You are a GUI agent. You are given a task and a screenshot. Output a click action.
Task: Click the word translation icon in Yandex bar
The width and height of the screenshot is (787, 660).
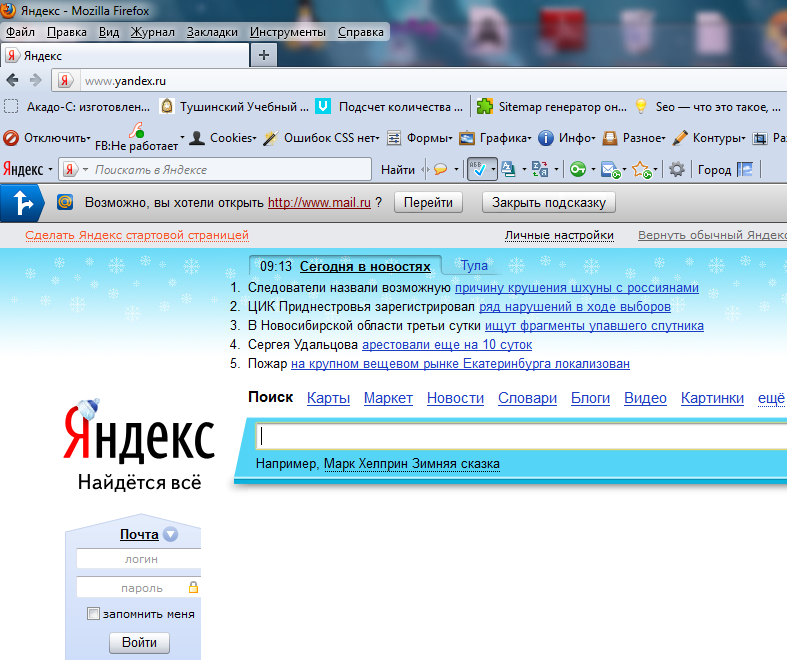pyautogui.click(x=540, y=170)
